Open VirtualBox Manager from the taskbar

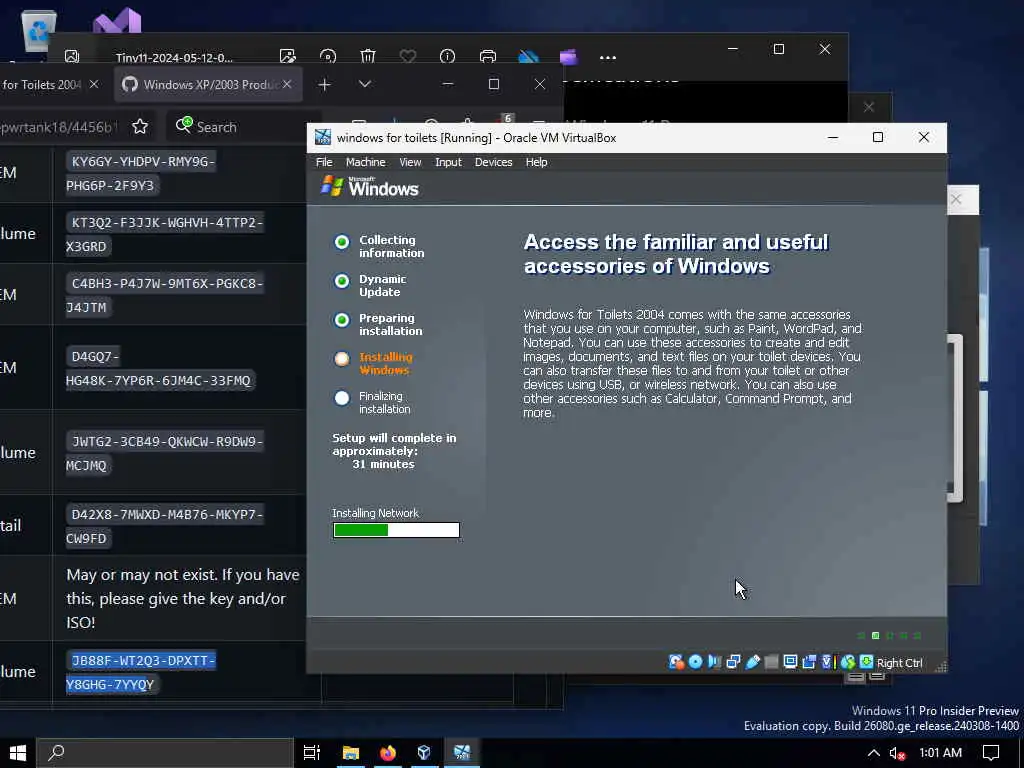click(x=424, y=753)
